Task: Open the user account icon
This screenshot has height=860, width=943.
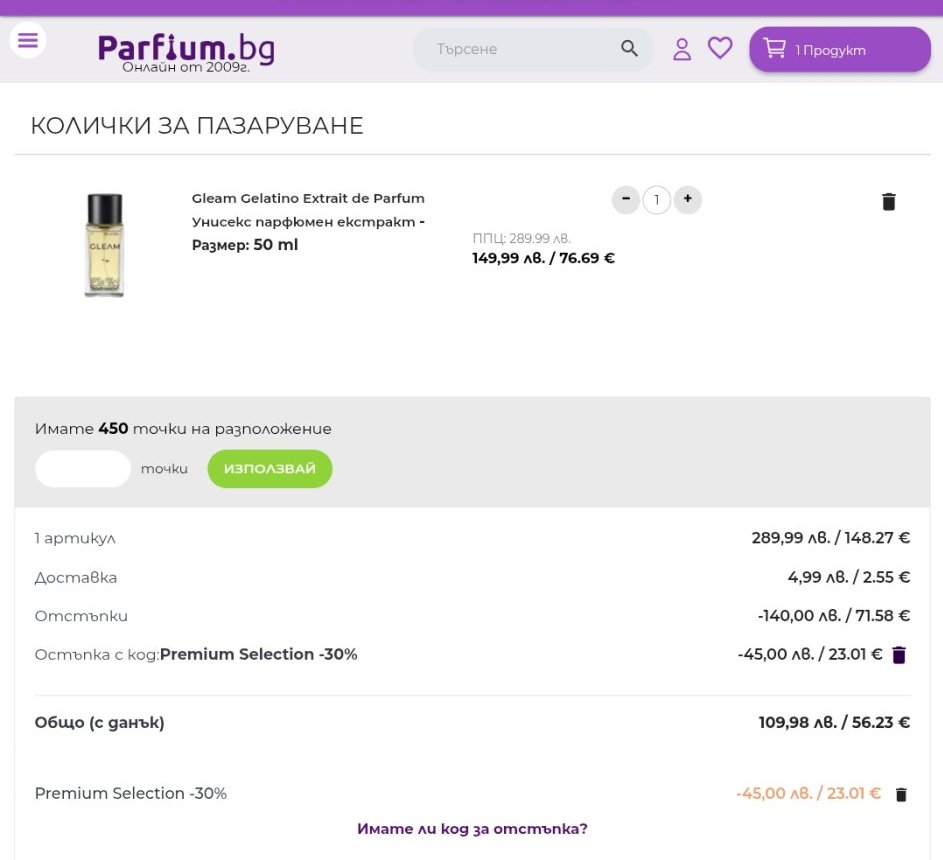Action: point(682,49)
